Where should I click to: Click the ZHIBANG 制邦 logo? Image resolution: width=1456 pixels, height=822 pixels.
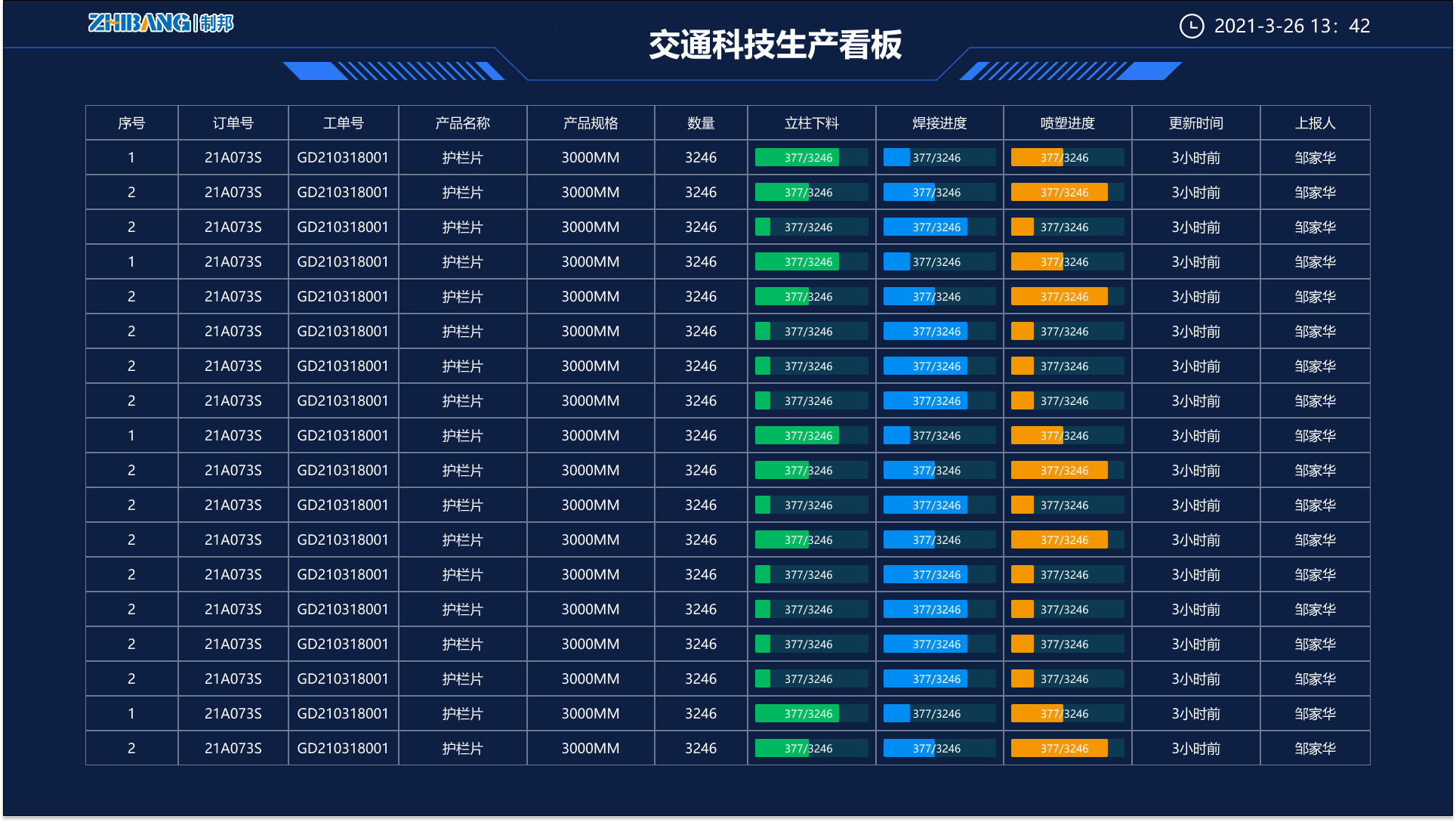point(161,23)
